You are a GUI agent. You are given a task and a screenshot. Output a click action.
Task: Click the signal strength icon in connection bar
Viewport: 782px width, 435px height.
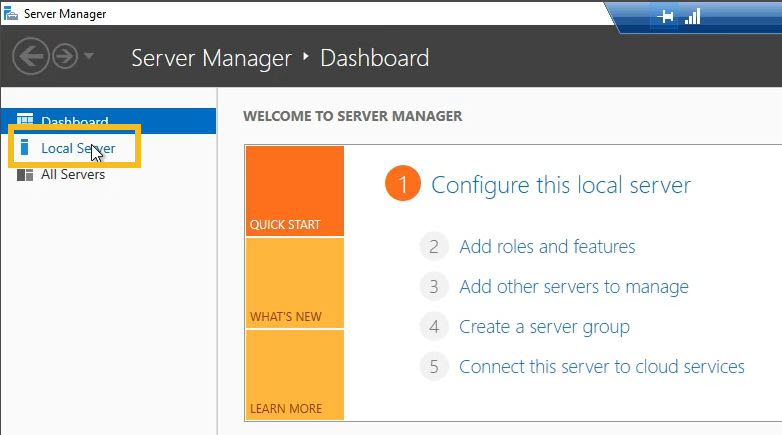click(693, 16)
